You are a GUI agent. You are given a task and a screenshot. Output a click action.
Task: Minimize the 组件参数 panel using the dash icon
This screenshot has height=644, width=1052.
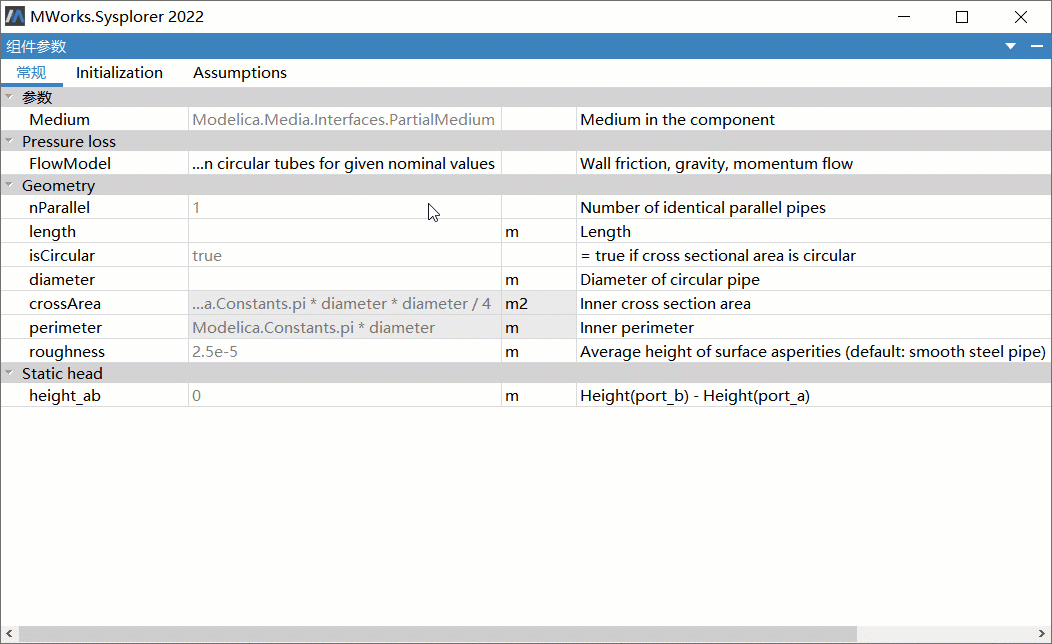pyautogui.click(x=1036, y=46)
